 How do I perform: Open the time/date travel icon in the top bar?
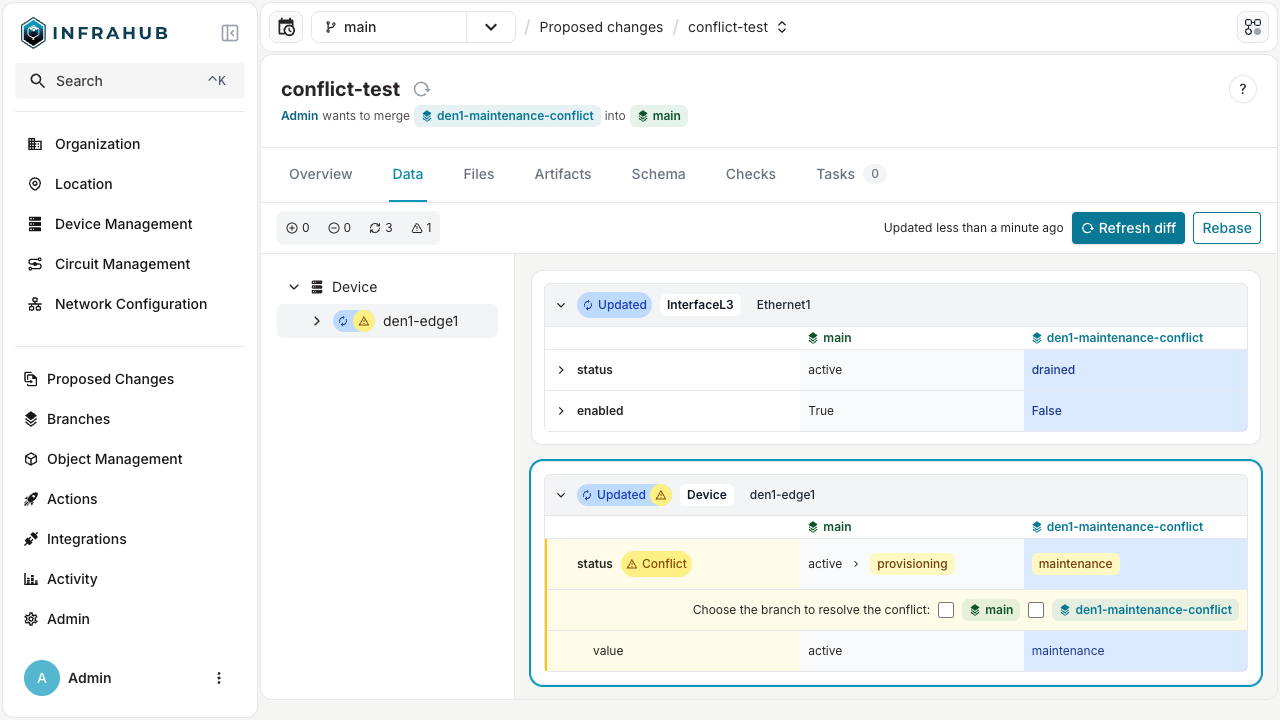click(286, 27)
